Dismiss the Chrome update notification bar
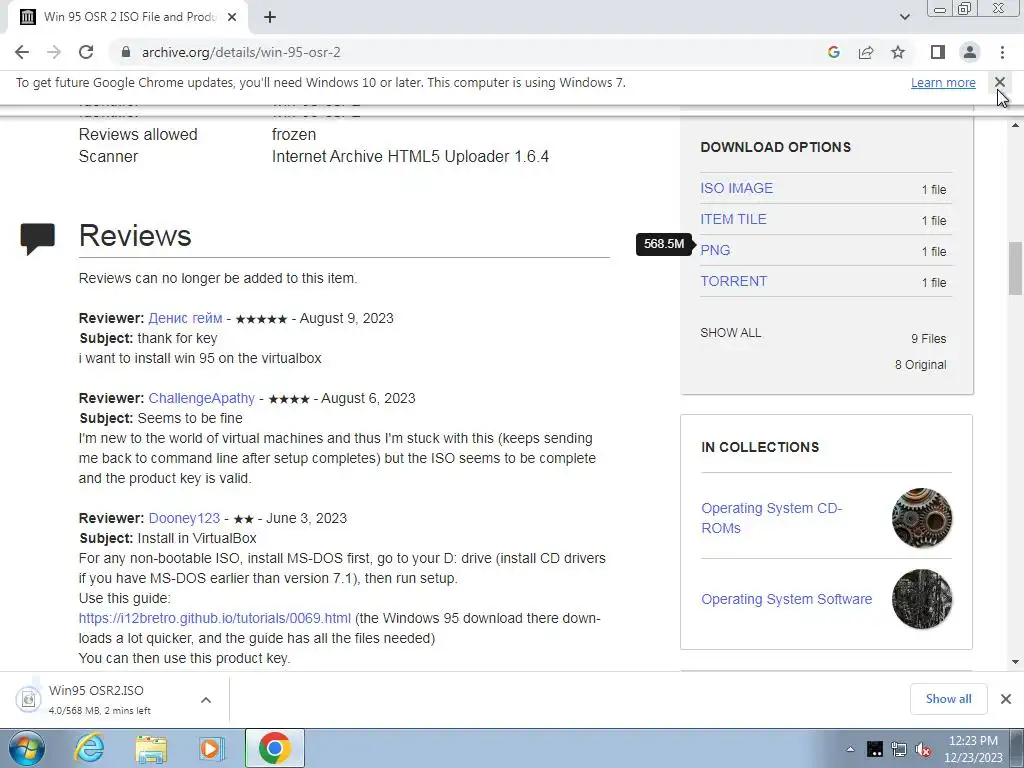The width and height of the screenshot is (1024, 768). pos(999,82)
